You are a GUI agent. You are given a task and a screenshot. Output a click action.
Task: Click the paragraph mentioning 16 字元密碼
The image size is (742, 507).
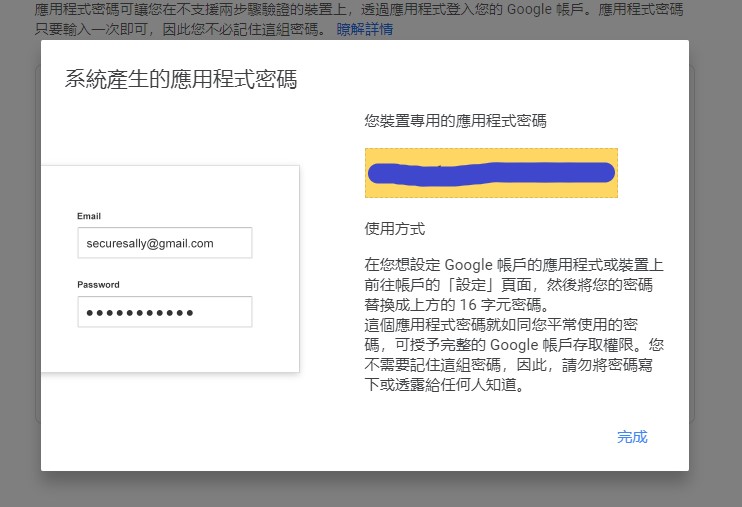(514, 324)
